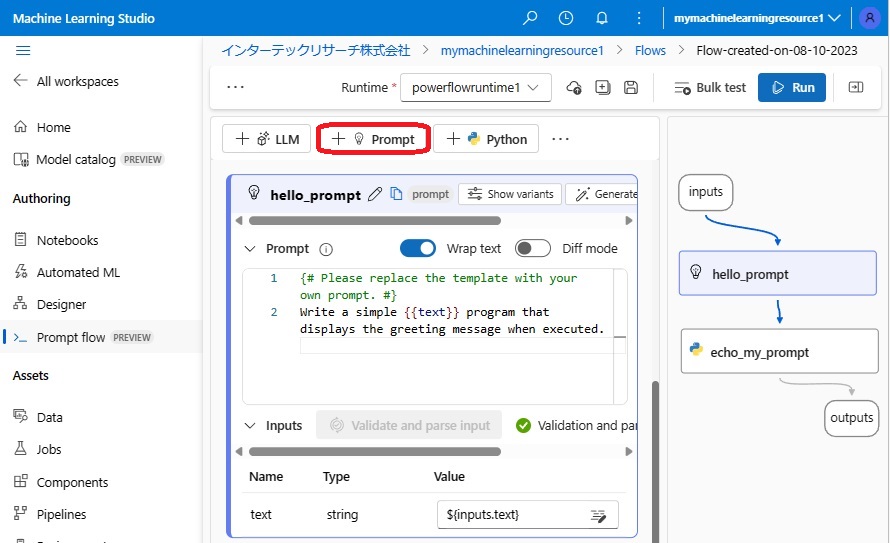Select hello_prompt node in graph
Screen dimensions: 890x543
click(778, 273)
